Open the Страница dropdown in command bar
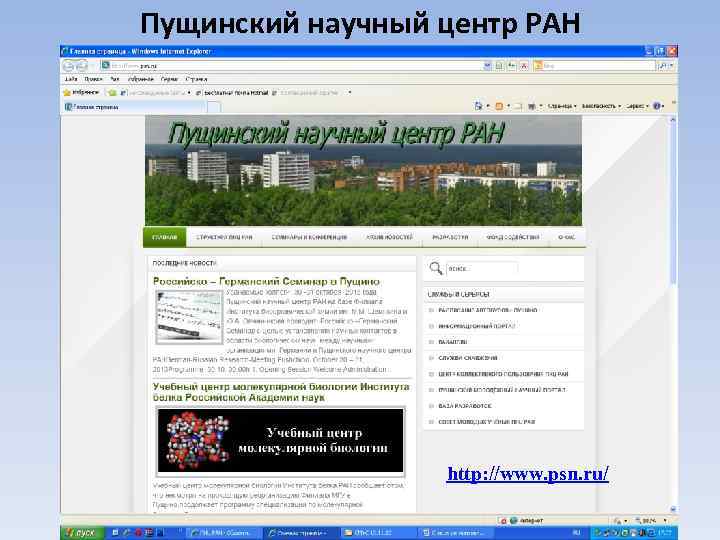Image resolution: width=720 pixels, height=540 pixels. (562, 106)
